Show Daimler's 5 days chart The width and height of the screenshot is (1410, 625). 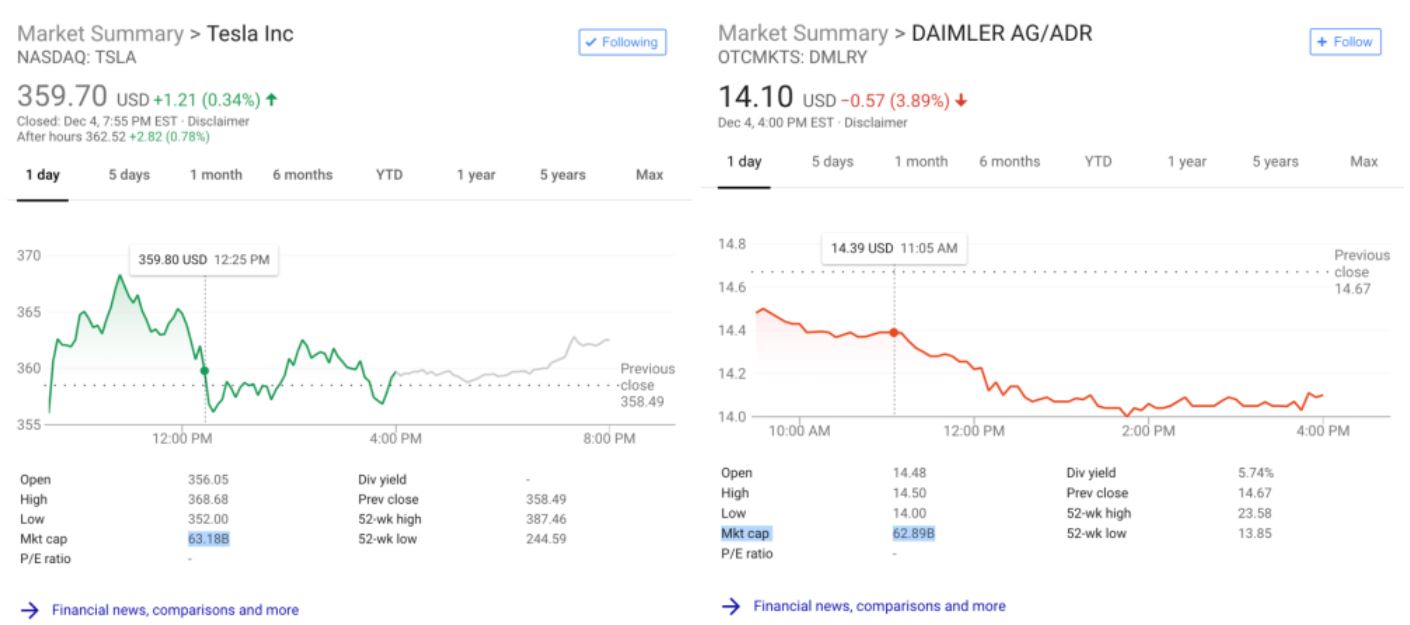click(832, 162)
